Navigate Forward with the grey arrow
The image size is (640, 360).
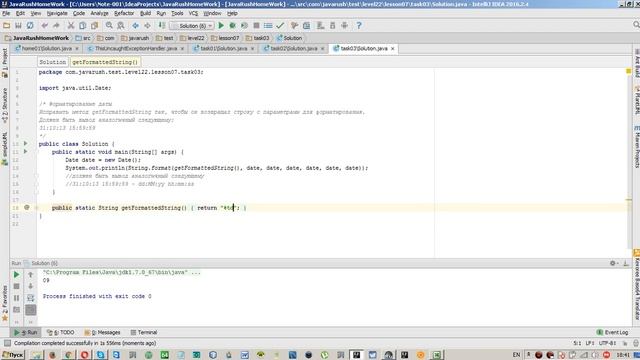point(147,25)
